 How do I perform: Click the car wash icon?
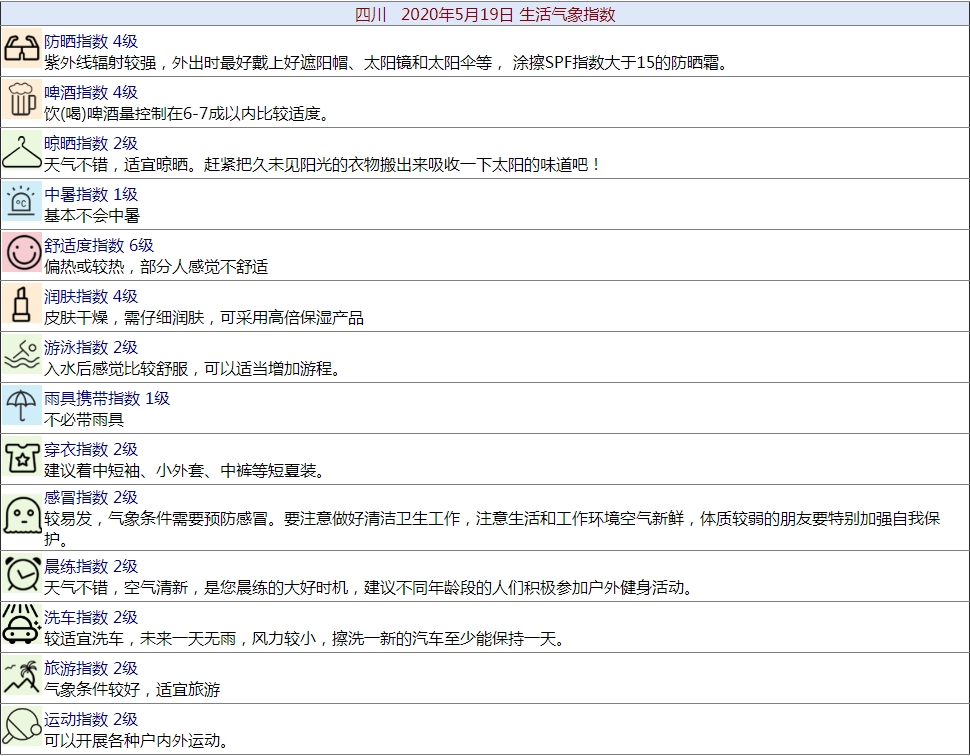(x=22, y=627)
